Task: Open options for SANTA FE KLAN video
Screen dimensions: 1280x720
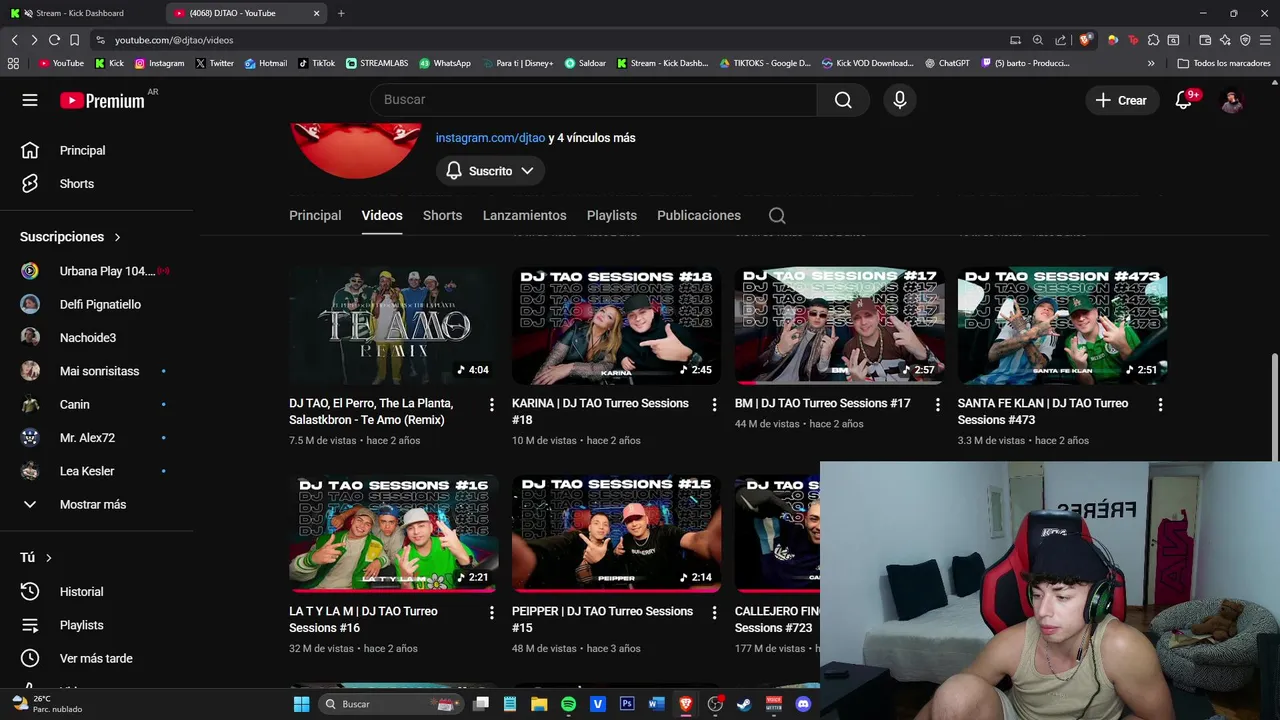Action: 1160,405
